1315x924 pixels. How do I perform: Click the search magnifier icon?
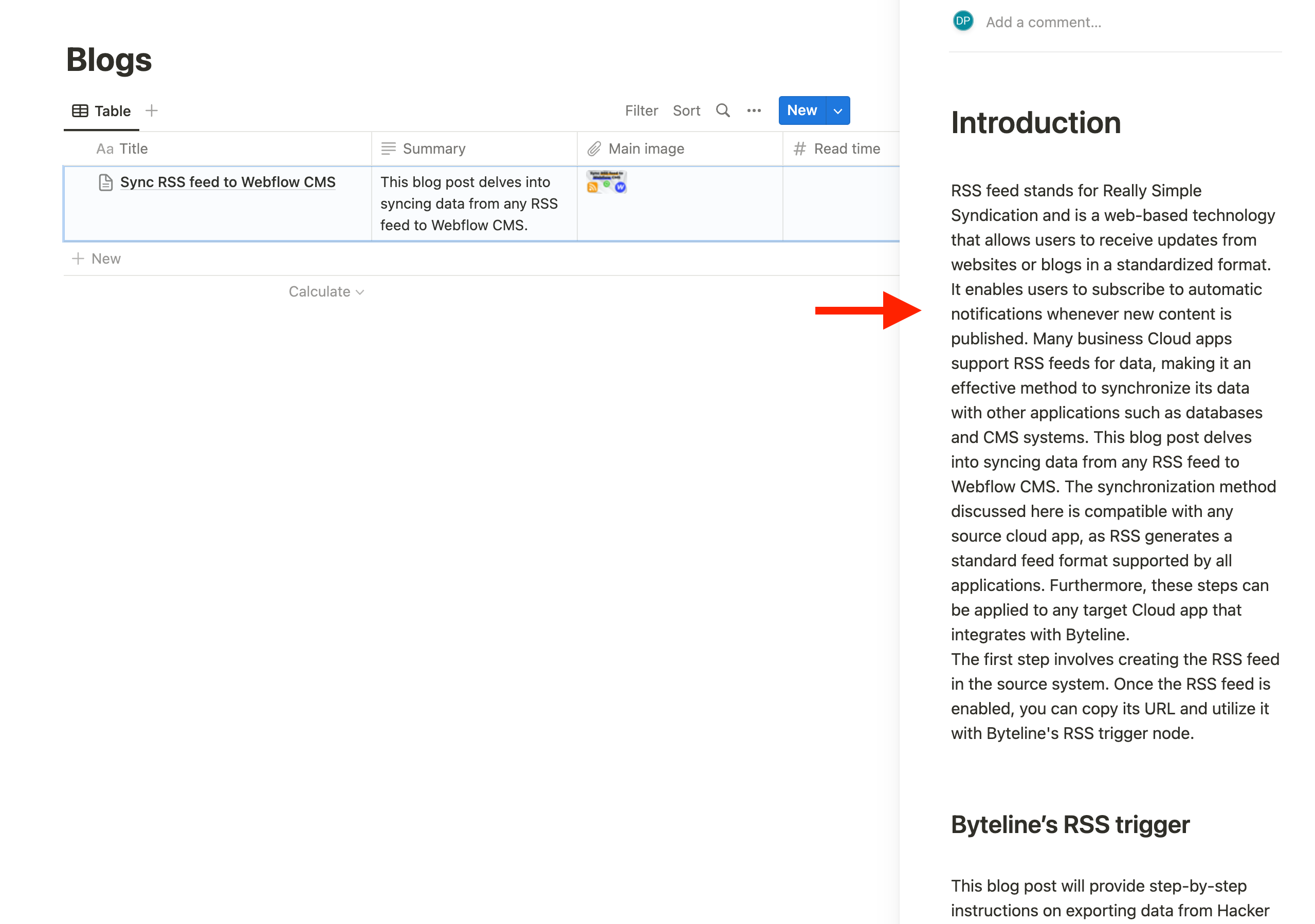pos(722,110)
